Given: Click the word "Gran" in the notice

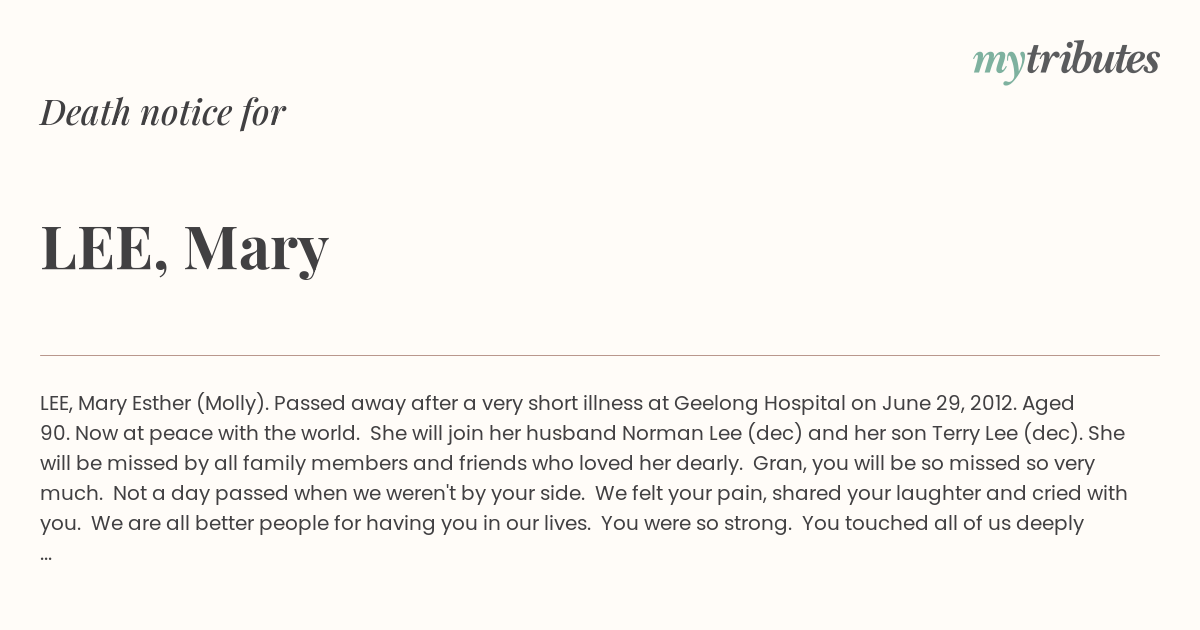Looking at the screenshot, I should [x=776, y=464].
